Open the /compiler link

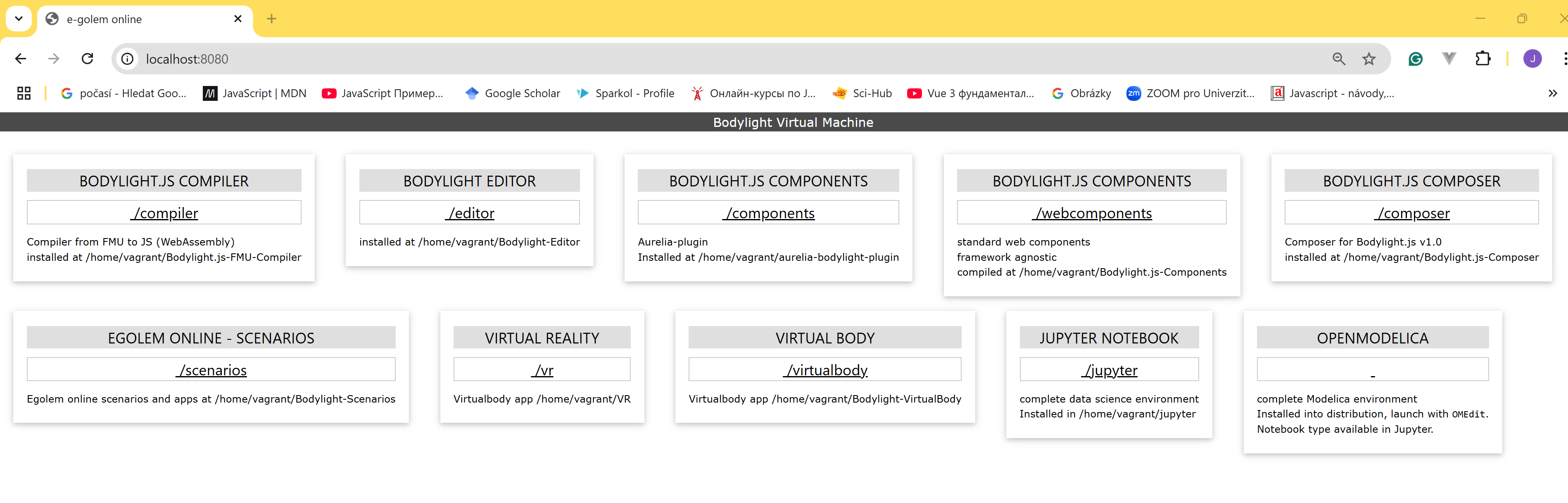164,213
